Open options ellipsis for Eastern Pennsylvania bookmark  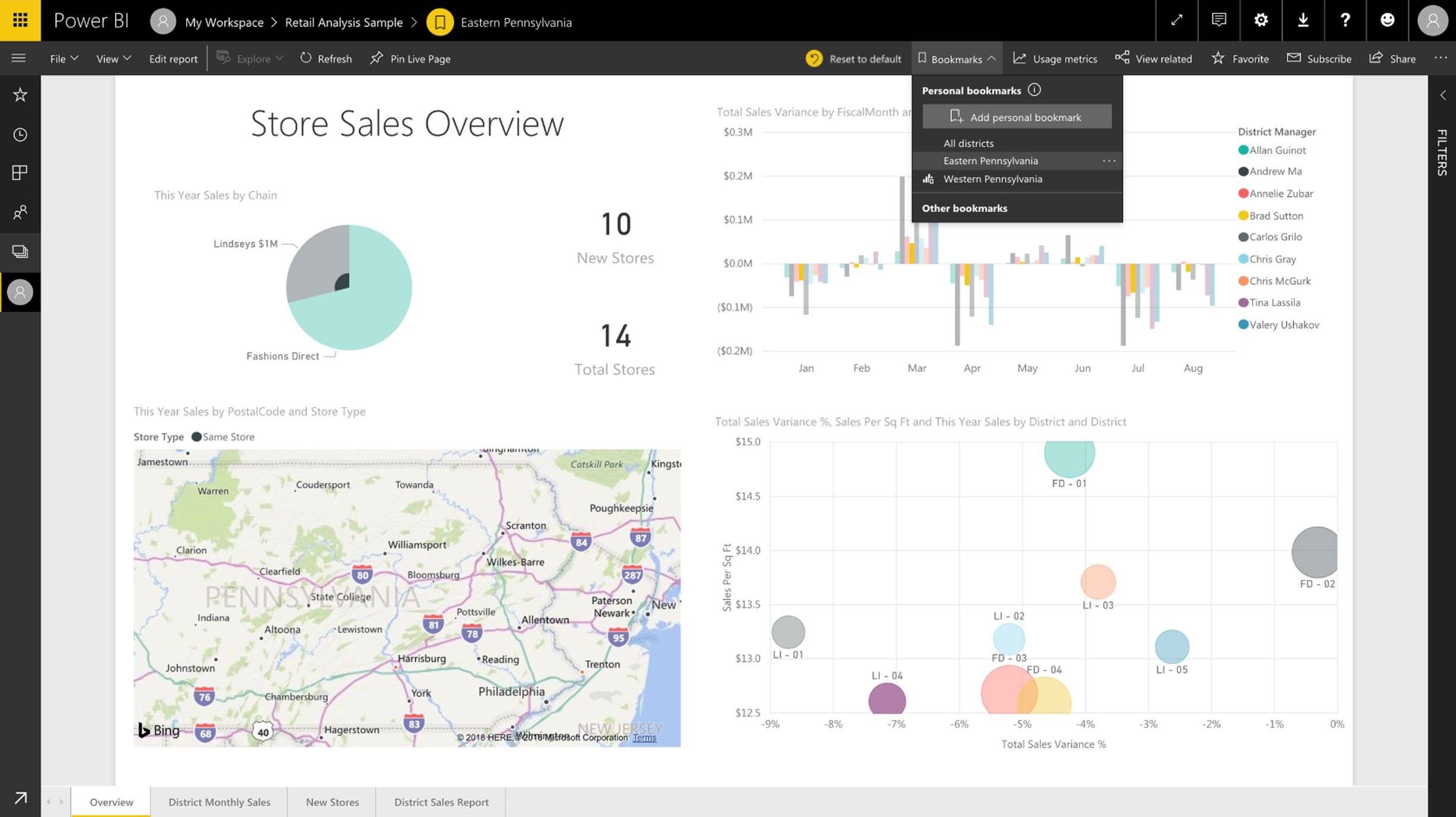click(x=1109, y=160)
